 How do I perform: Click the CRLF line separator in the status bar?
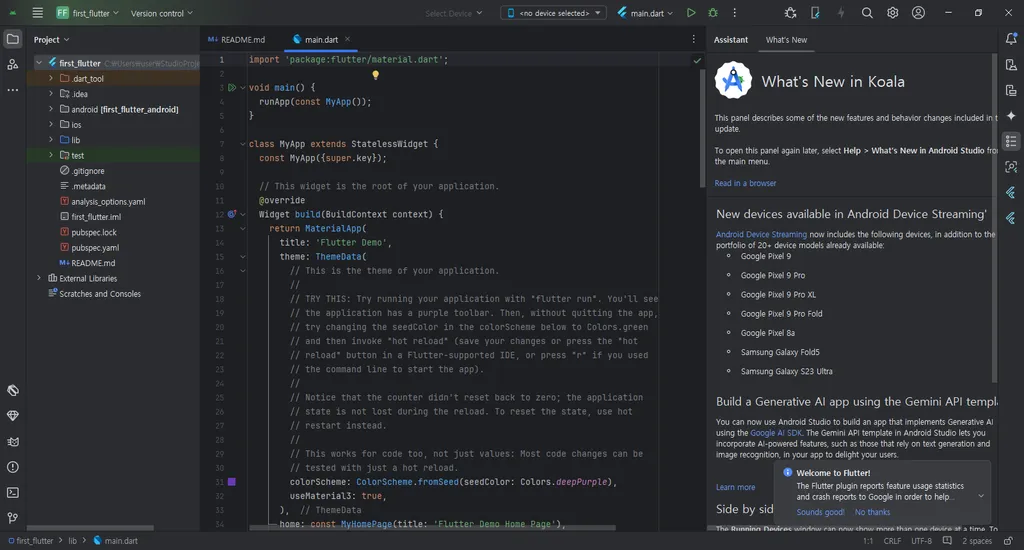click(x=892, y=541)
